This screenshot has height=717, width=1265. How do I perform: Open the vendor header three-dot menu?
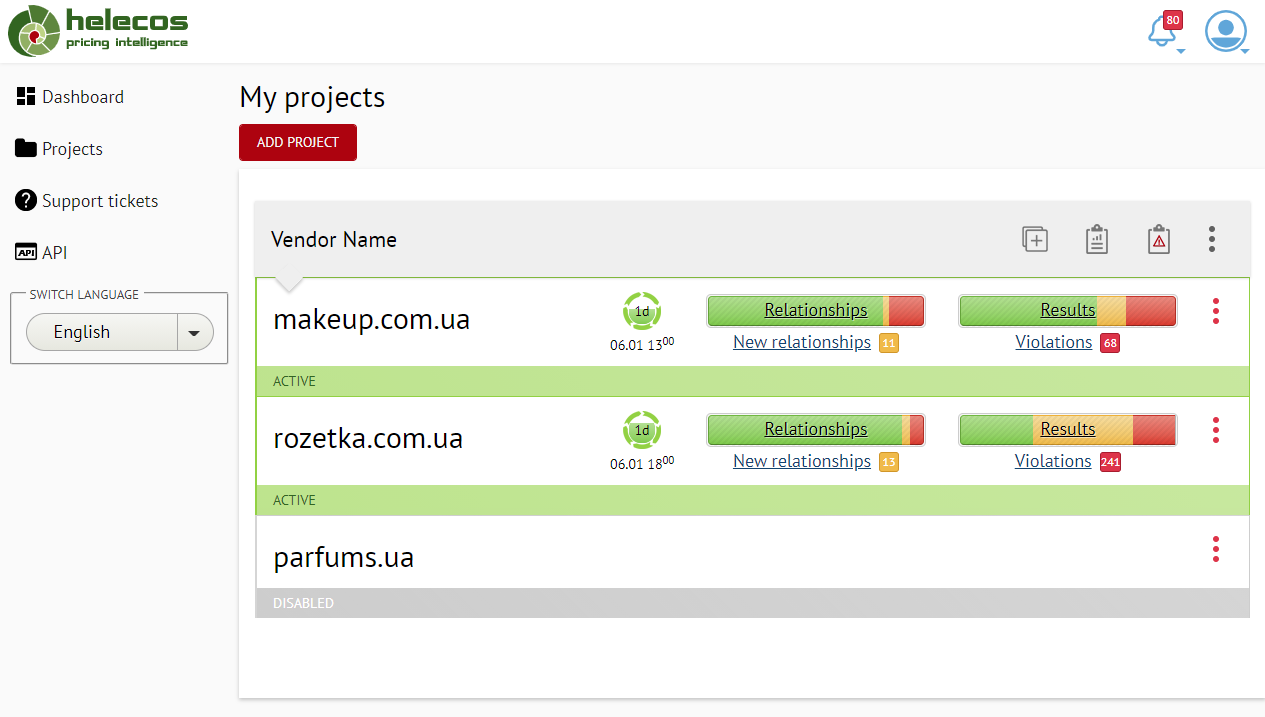click(x=1212, y=239)
